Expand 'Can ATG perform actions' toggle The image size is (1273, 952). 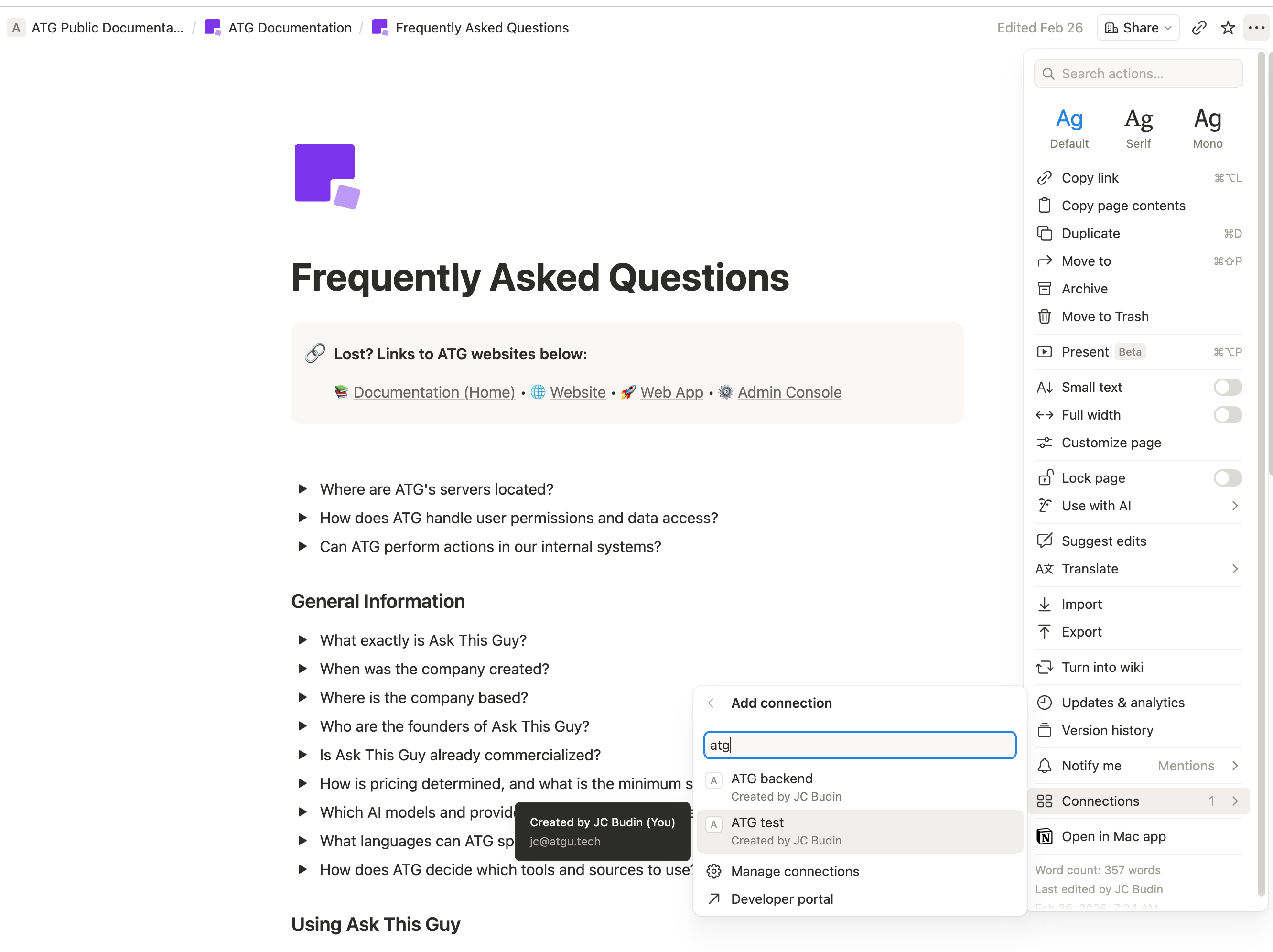click(302, 546)
